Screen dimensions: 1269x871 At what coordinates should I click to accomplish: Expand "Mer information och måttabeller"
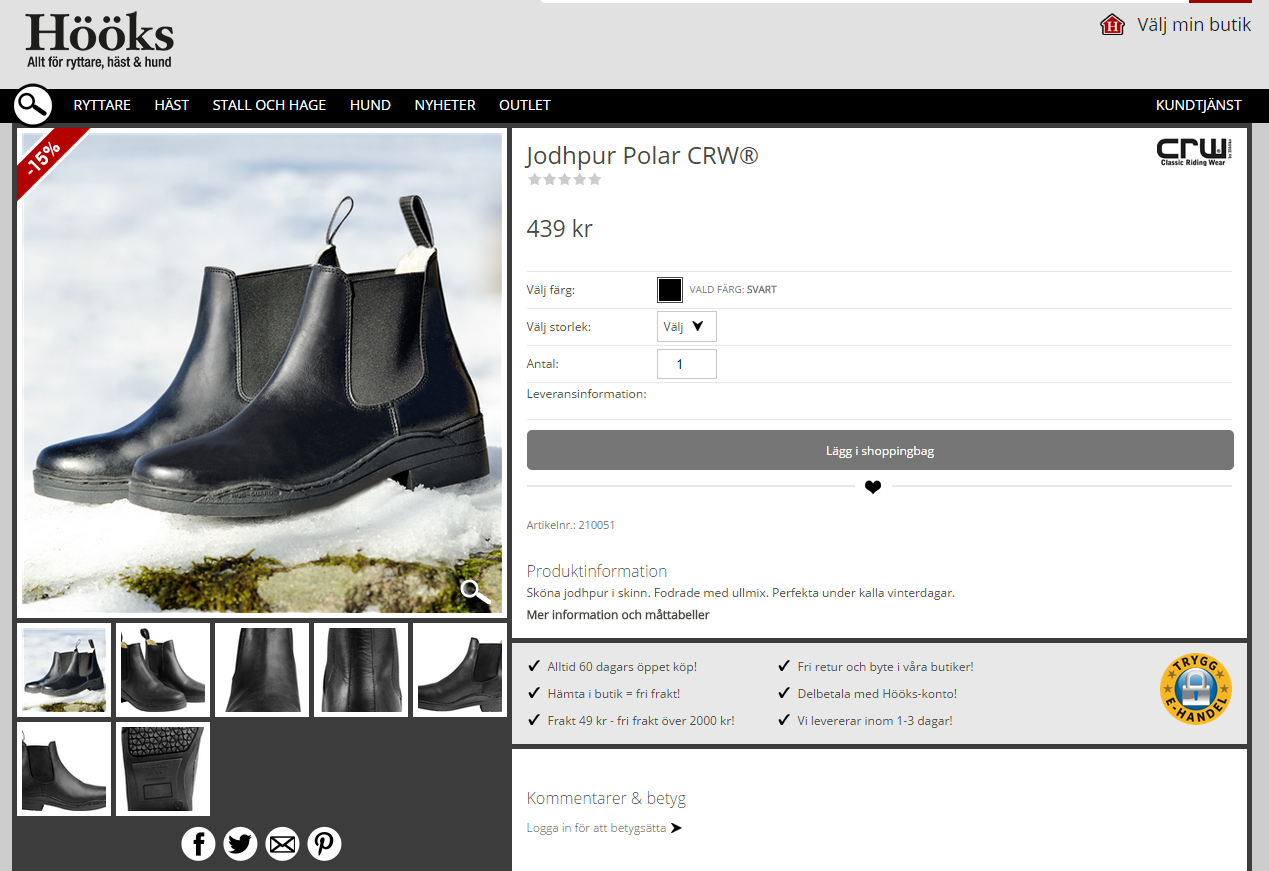618,615
